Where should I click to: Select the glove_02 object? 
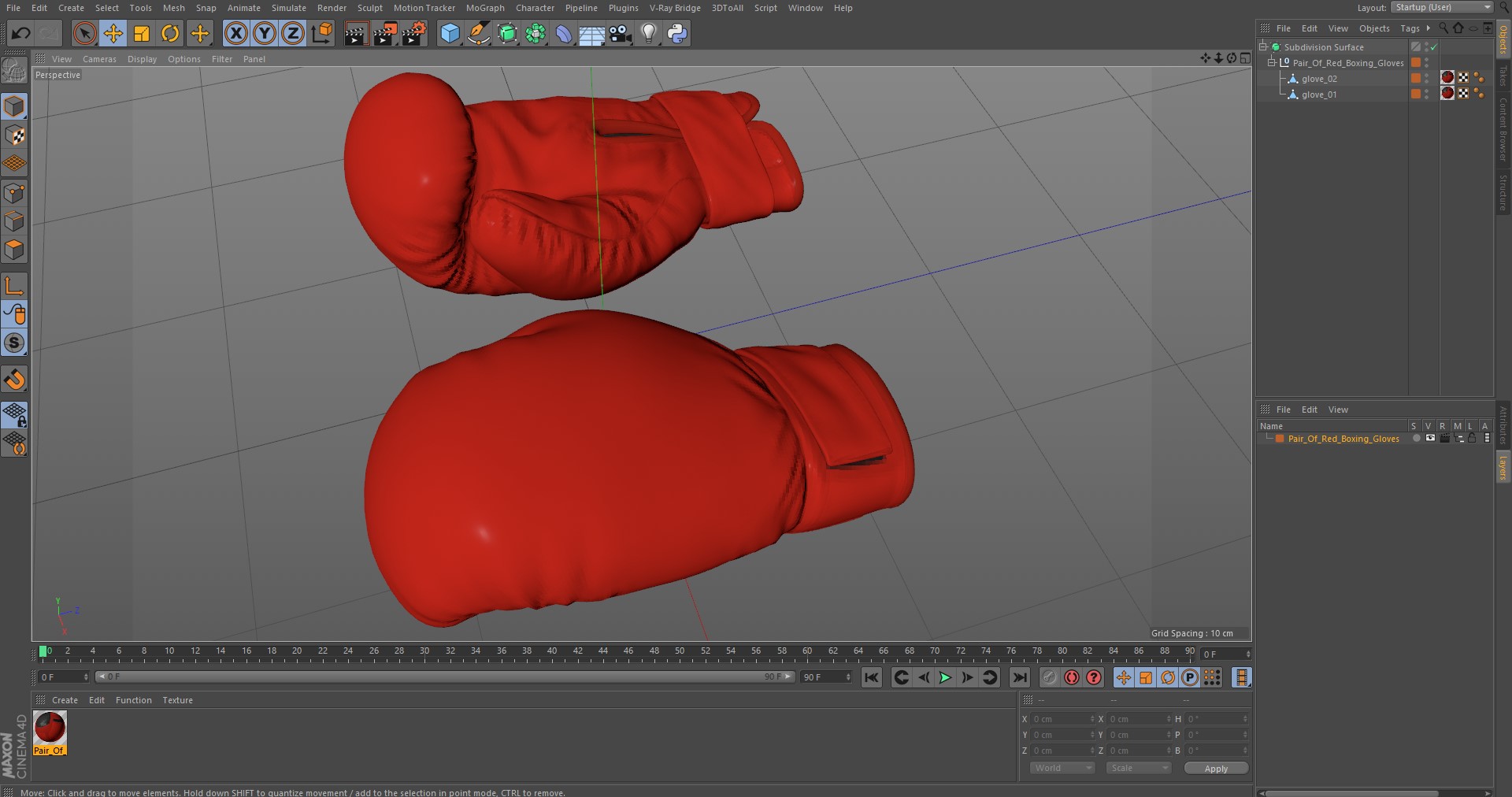(1319, 79)
